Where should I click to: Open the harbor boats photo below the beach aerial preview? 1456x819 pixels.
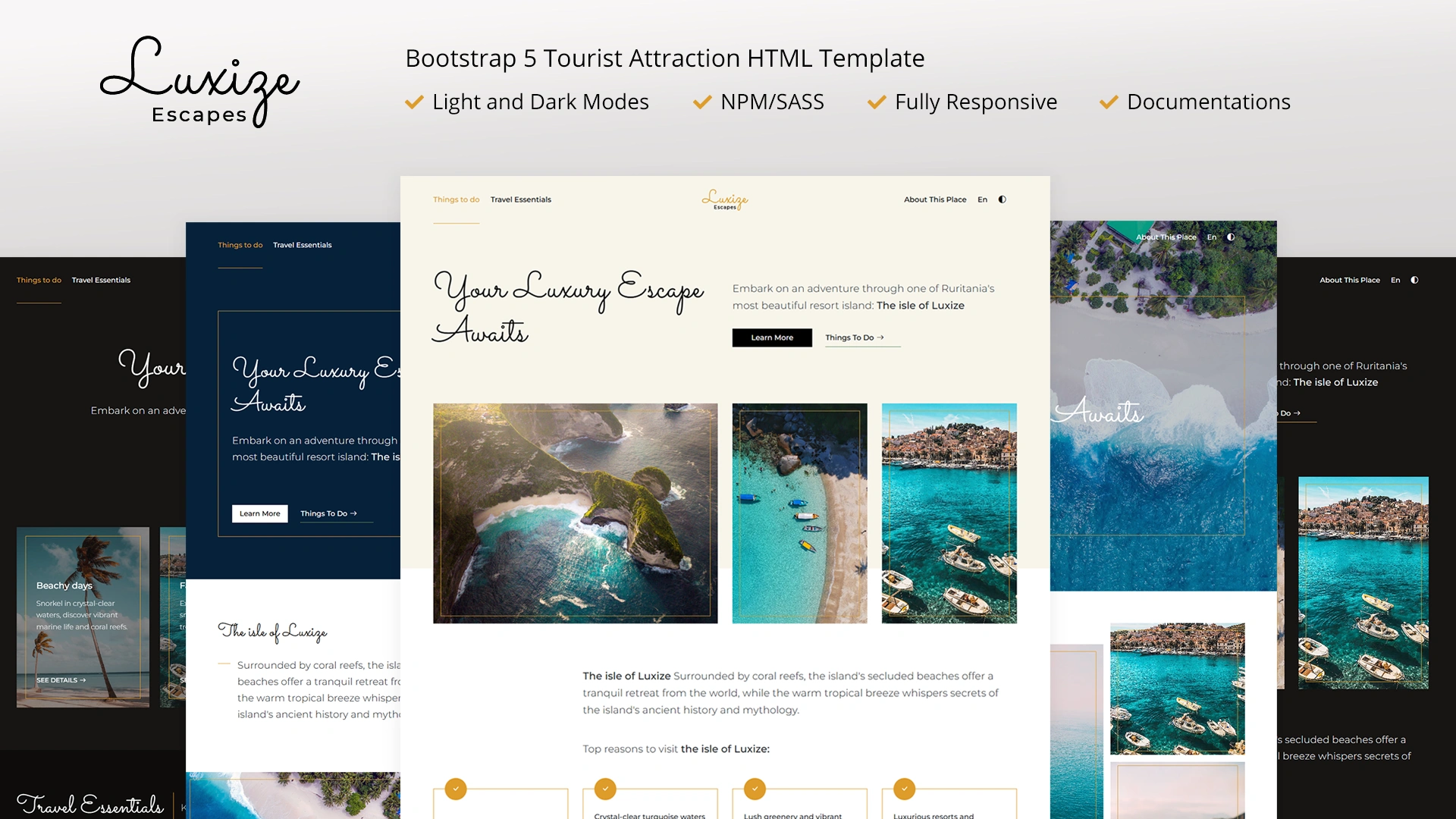(1178, 689)
